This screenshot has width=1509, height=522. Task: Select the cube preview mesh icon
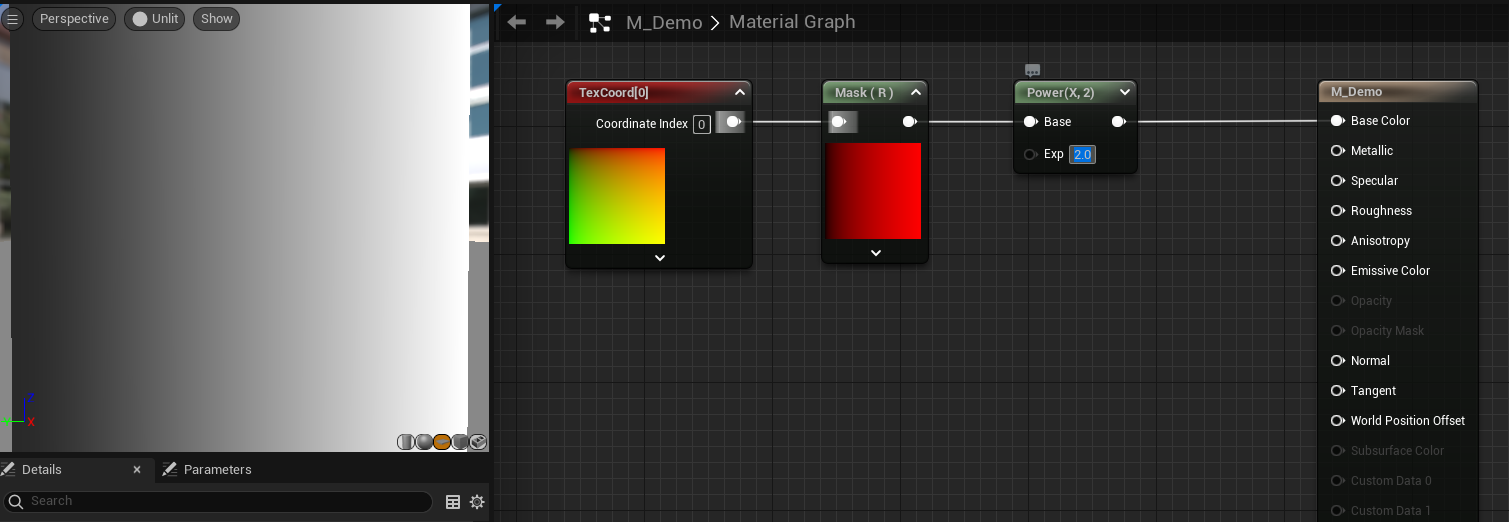coord(460,442)
